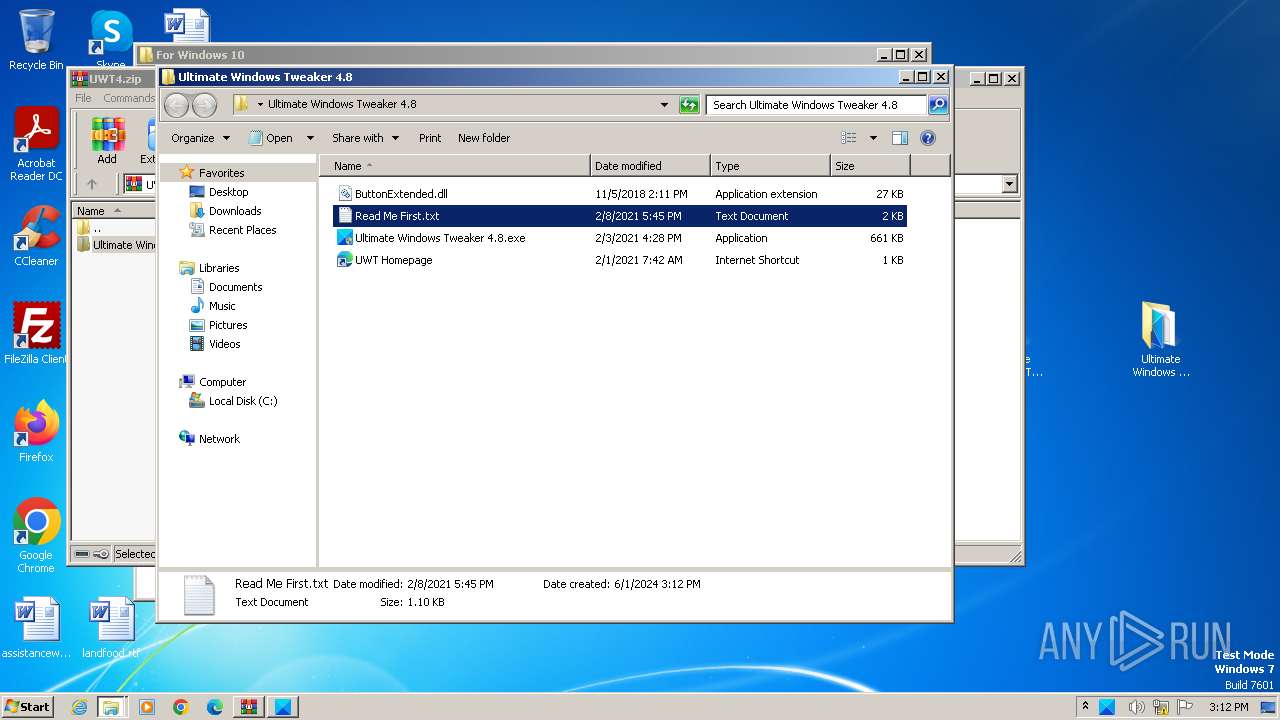Open Downloads under Favorites
Viewport: 1280px width, 720px height.
(x=235, y=211)
